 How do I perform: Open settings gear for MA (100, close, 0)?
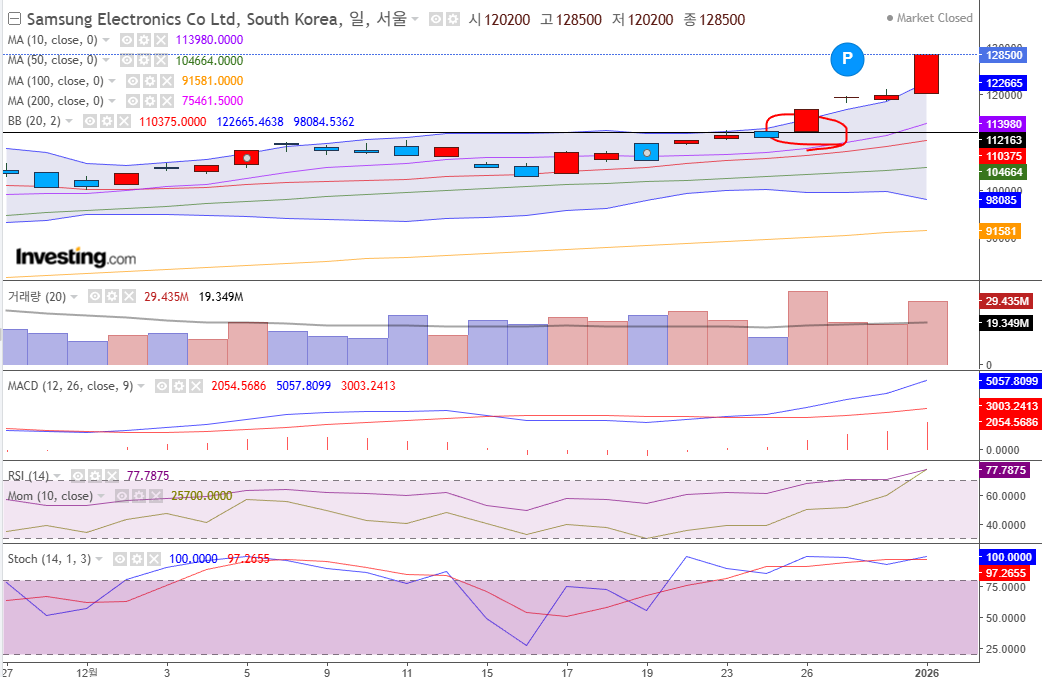pyautogui.click(x=150, y=81)
